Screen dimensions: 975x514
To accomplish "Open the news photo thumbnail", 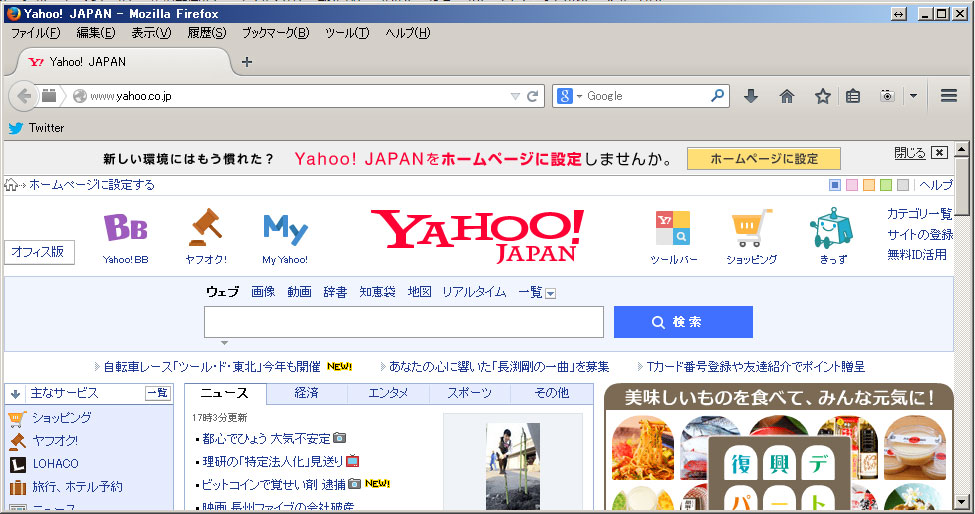I will click(513, 467).
